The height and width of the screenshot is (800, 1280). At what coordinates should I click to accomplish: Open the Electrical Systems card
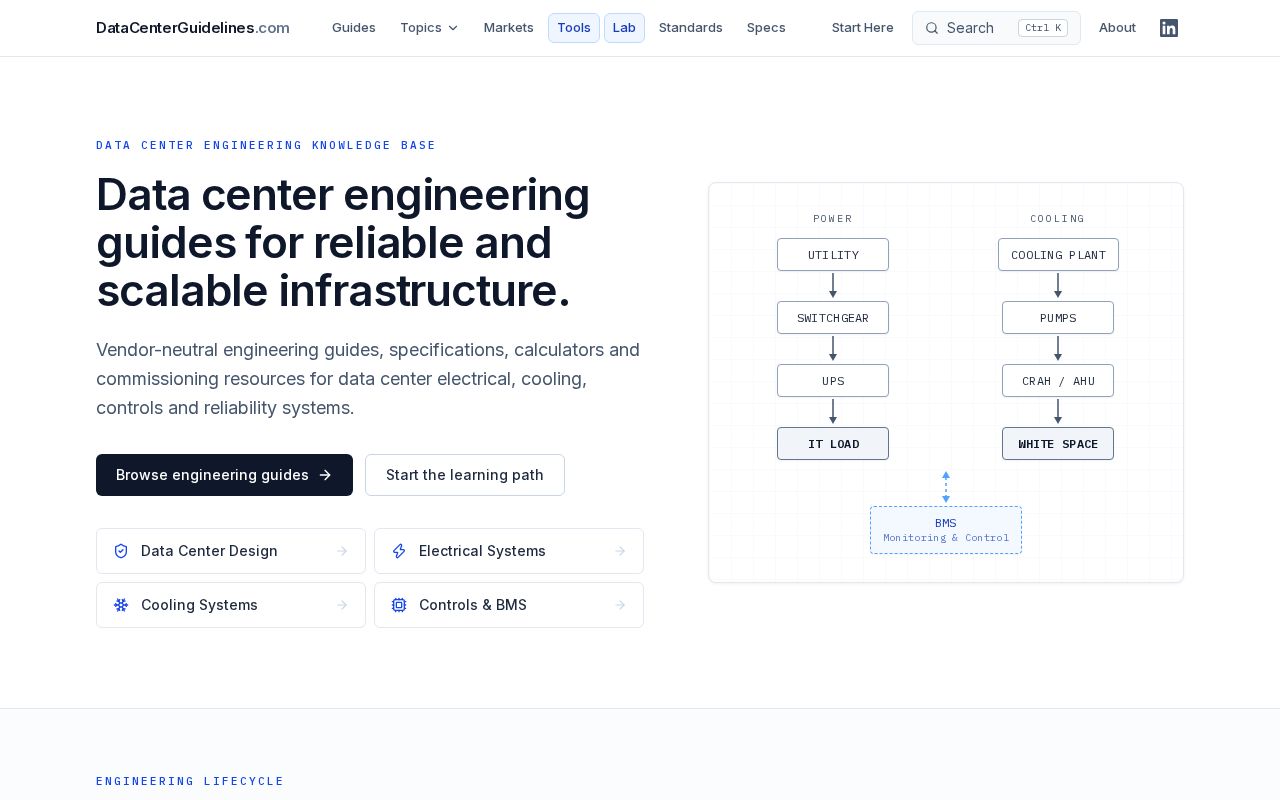[x=509, y=551]
